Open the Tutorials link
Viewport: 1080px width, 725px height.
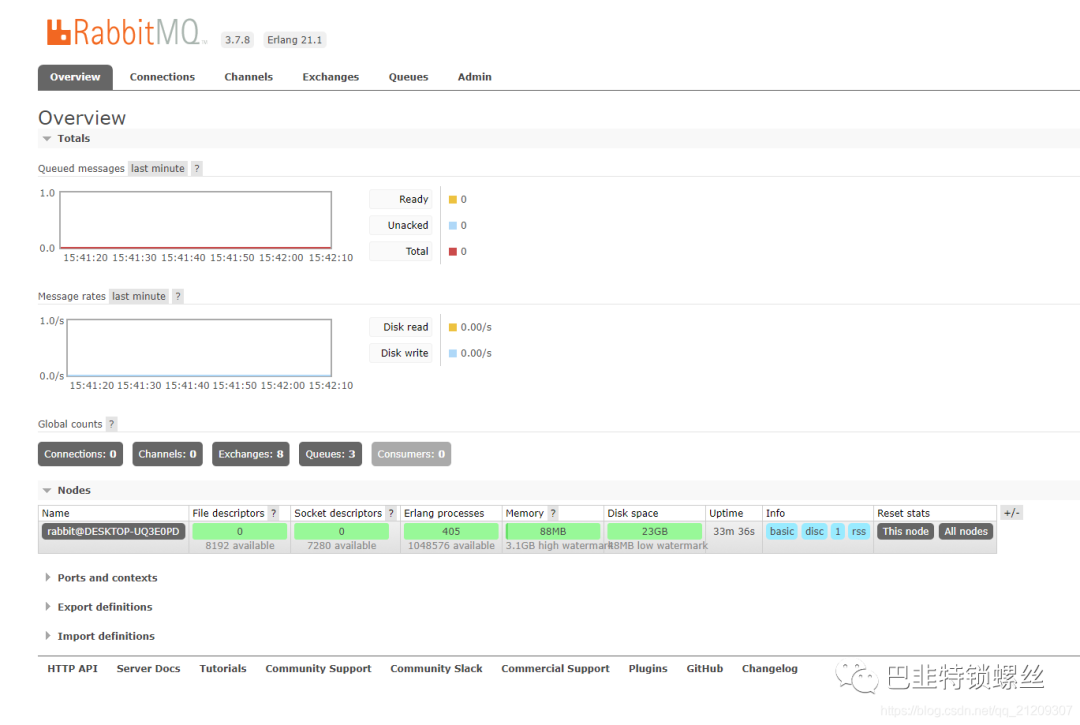[222, 669]
